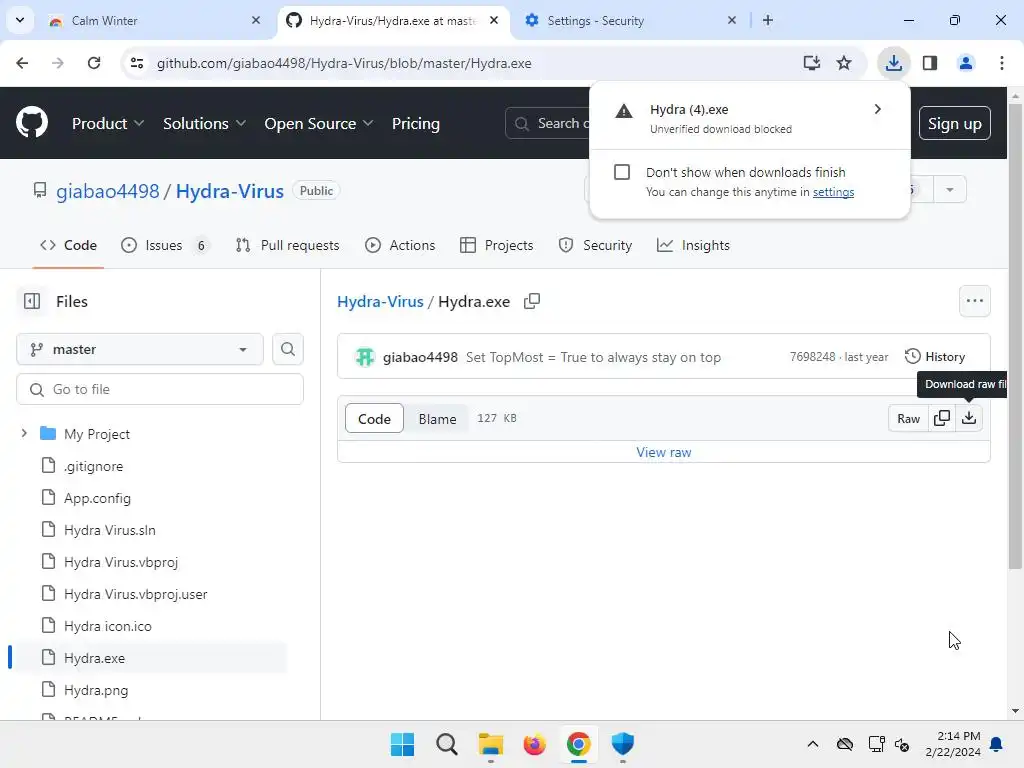Open Hydra-Virus breadcrumb link

coord(380,301)
